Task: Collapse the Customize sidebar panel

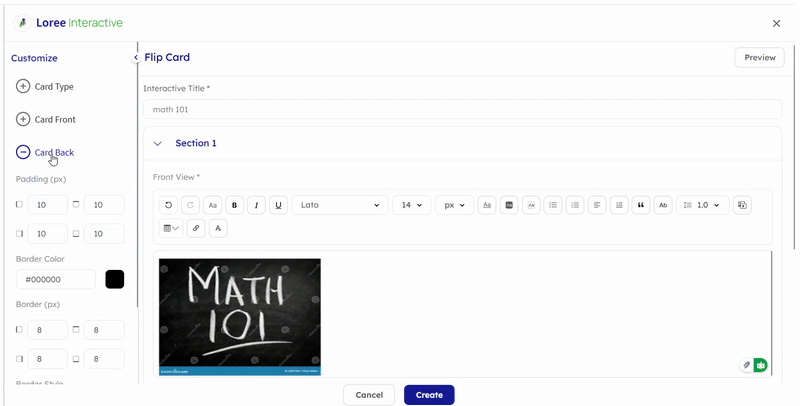Action: click(136, 58)
